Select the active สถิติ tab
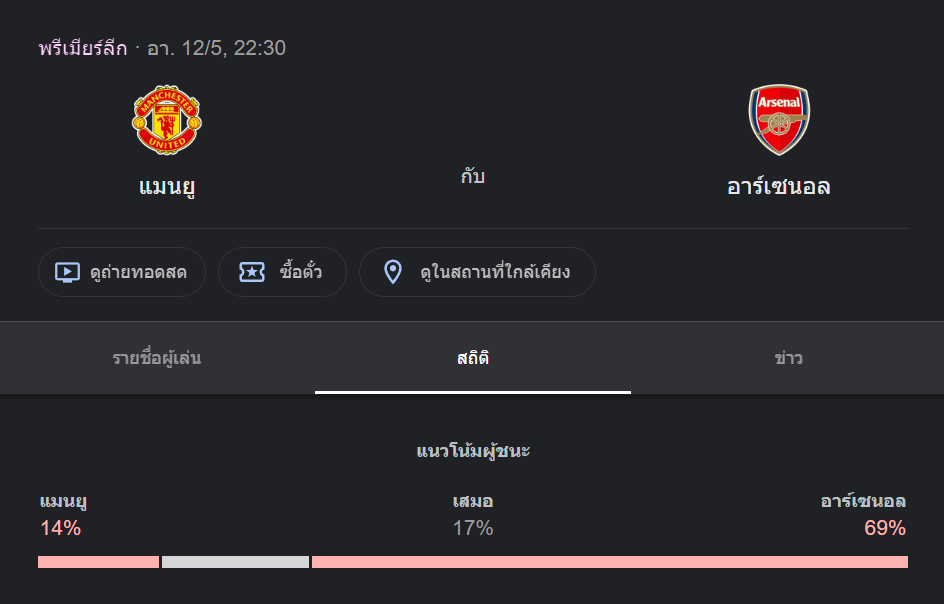The height and width of the screenshot is (604, 944). click(473, 357)
